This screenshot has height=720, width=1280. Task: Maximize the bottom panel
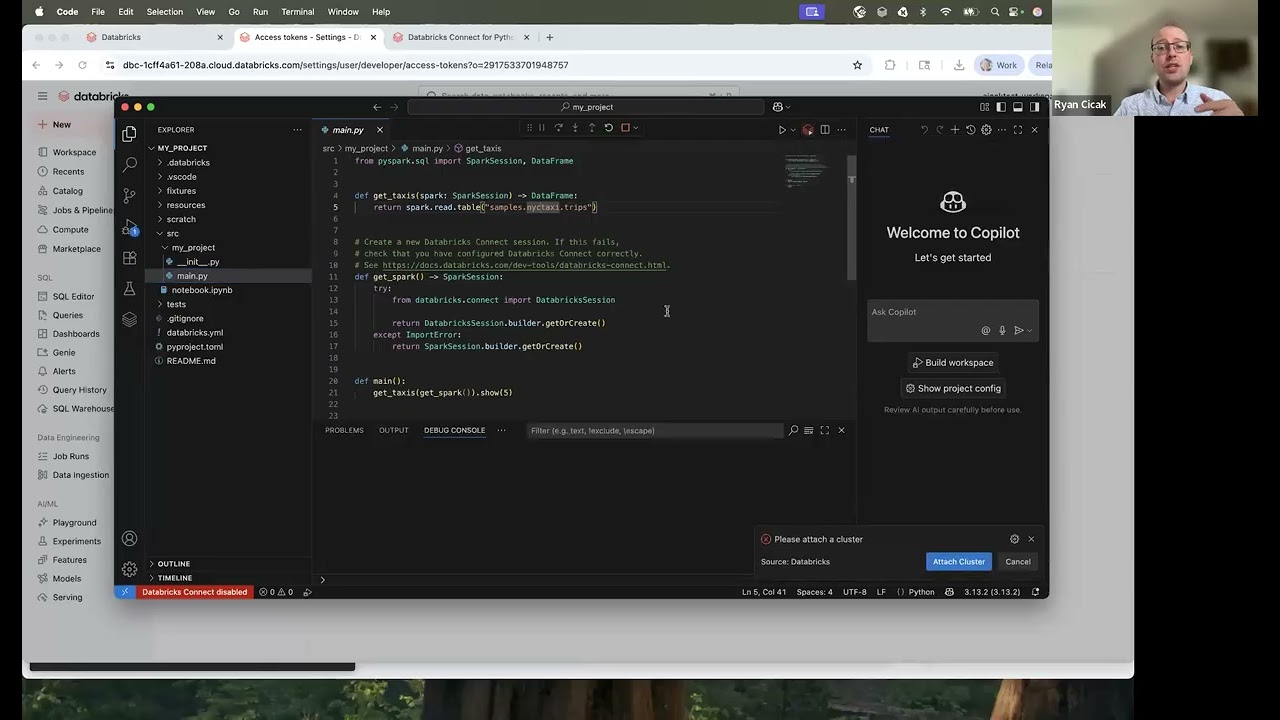(x=825, y=431)
